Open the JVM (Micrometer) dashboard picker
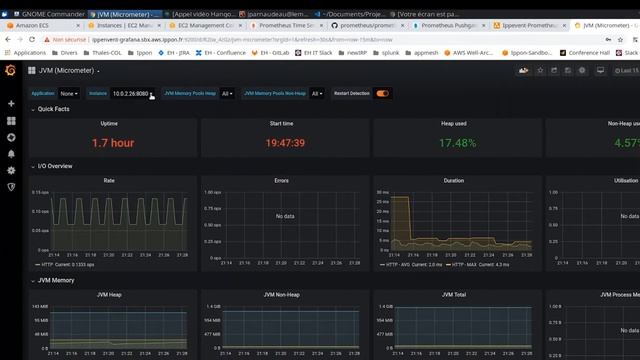The height and width of the screenshot is (360, 640). (69, 71)
